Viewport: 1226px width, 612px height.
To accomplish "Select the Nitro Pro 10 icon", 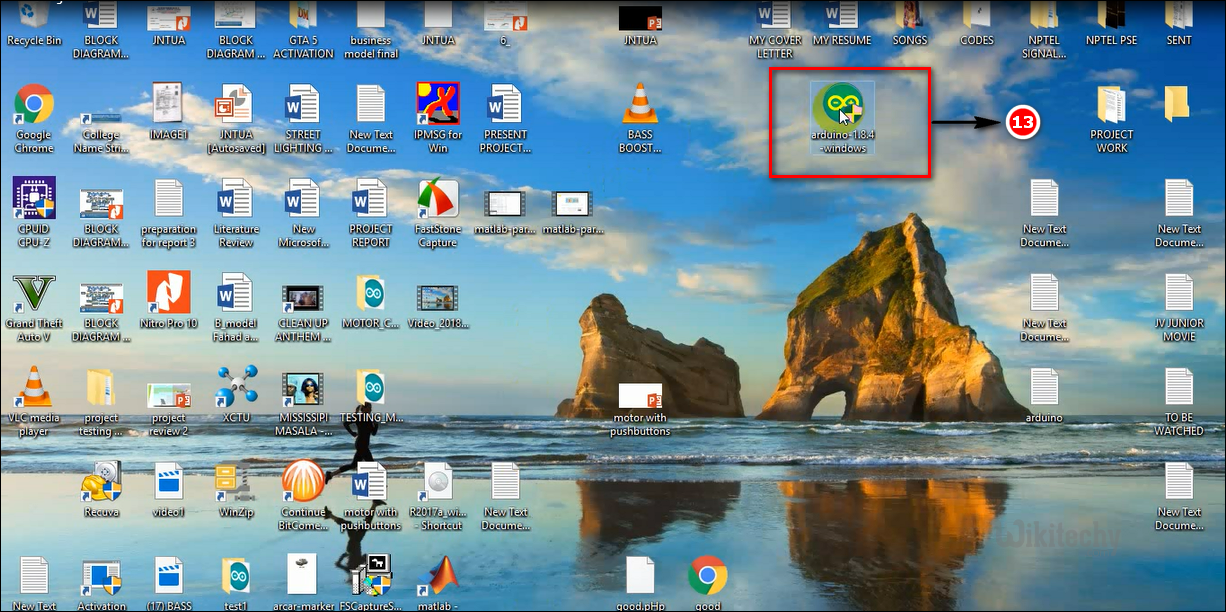I will [x=168, y=293].
